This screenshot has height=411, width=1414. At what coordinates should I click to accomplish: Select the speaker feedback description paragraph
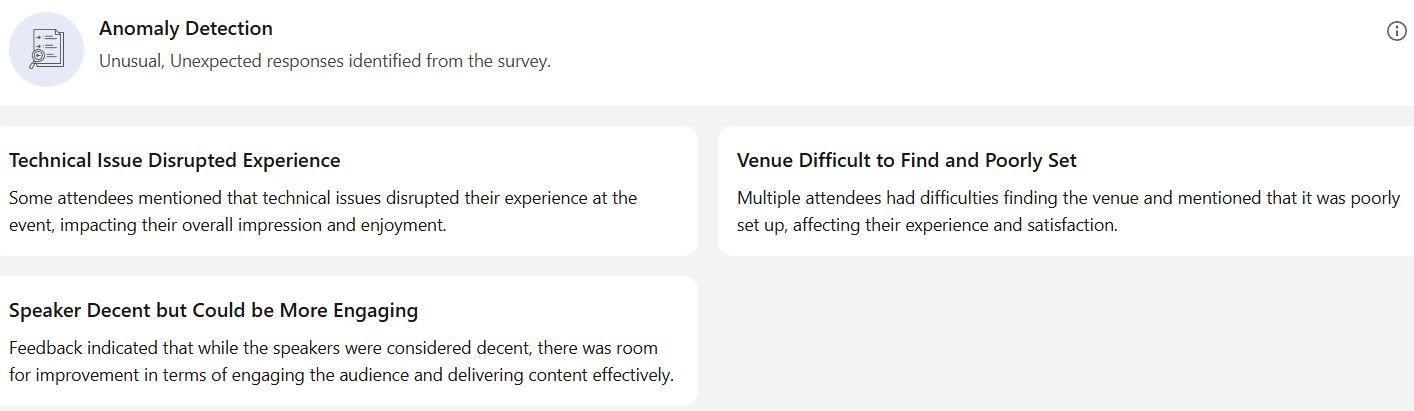coord(342,361)
